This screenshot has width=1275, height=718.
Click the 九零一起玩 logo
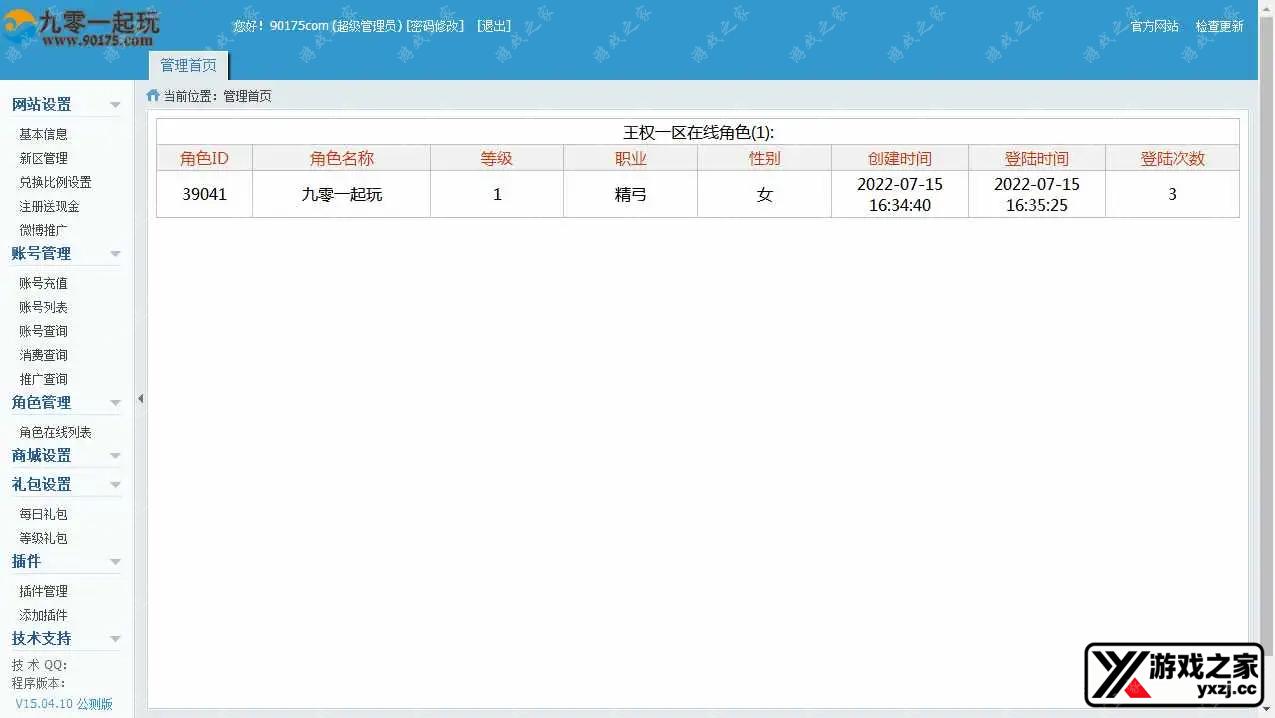tap(81, 26)
